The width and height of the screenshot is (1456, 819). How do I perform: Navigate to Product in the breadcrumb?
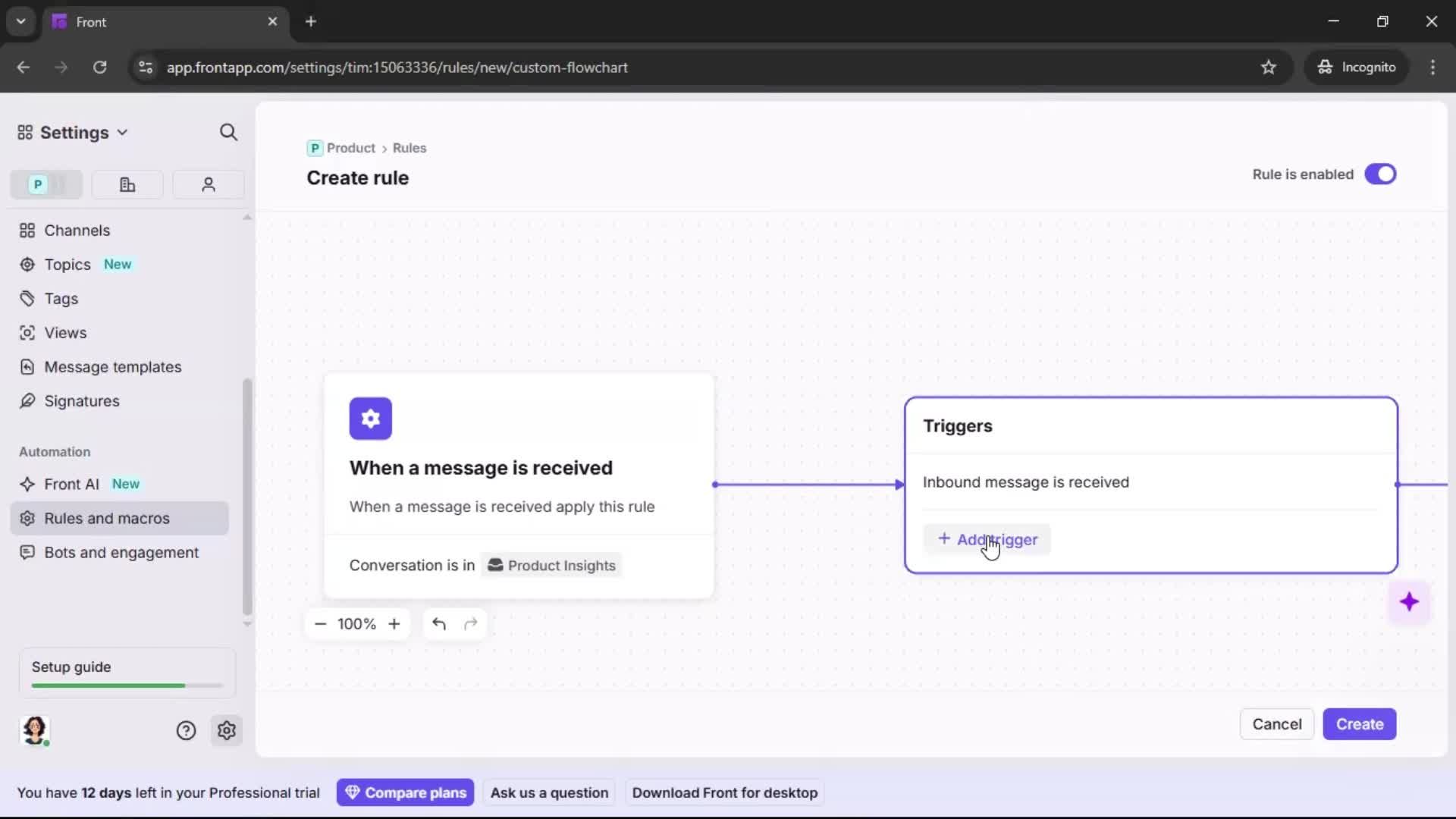click(350, 148)
